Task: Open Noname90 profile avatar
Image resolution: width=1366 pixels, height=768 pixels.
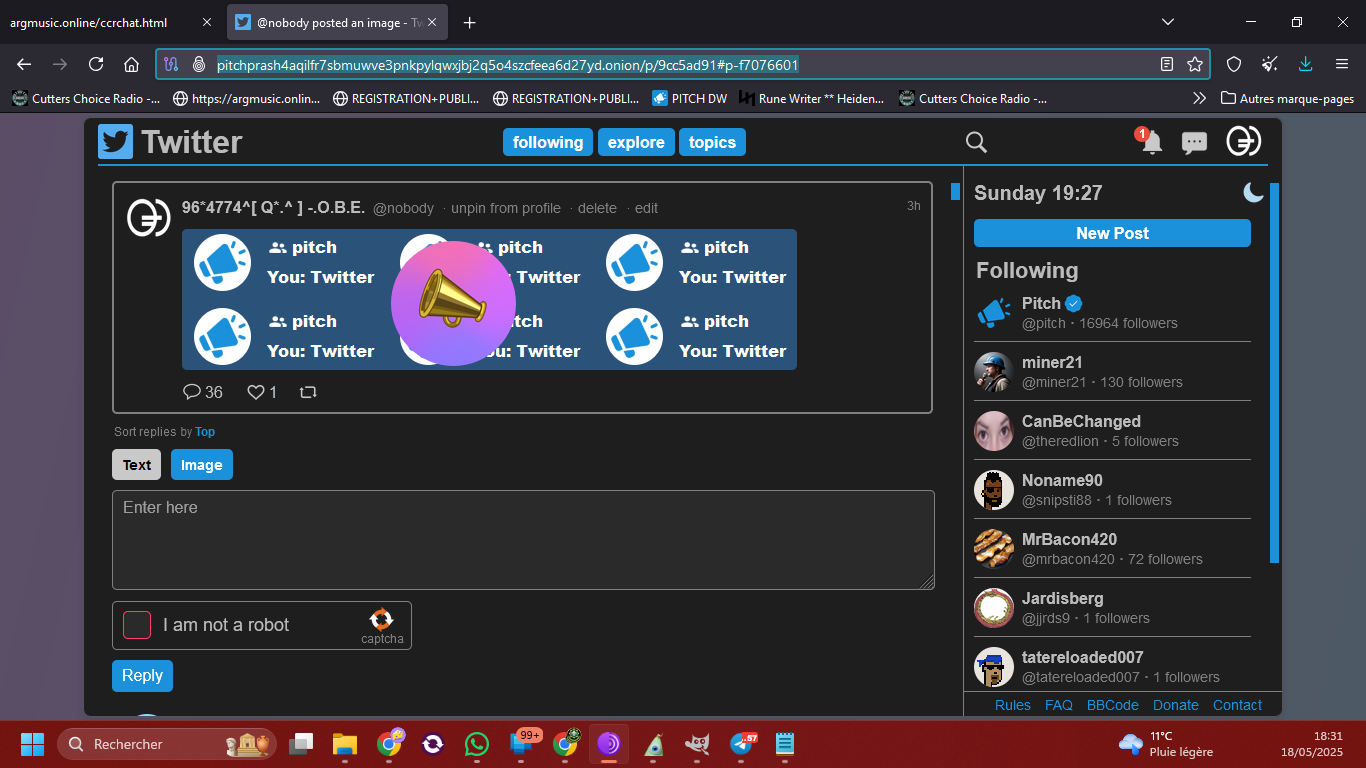Action: tap(993, 489)
